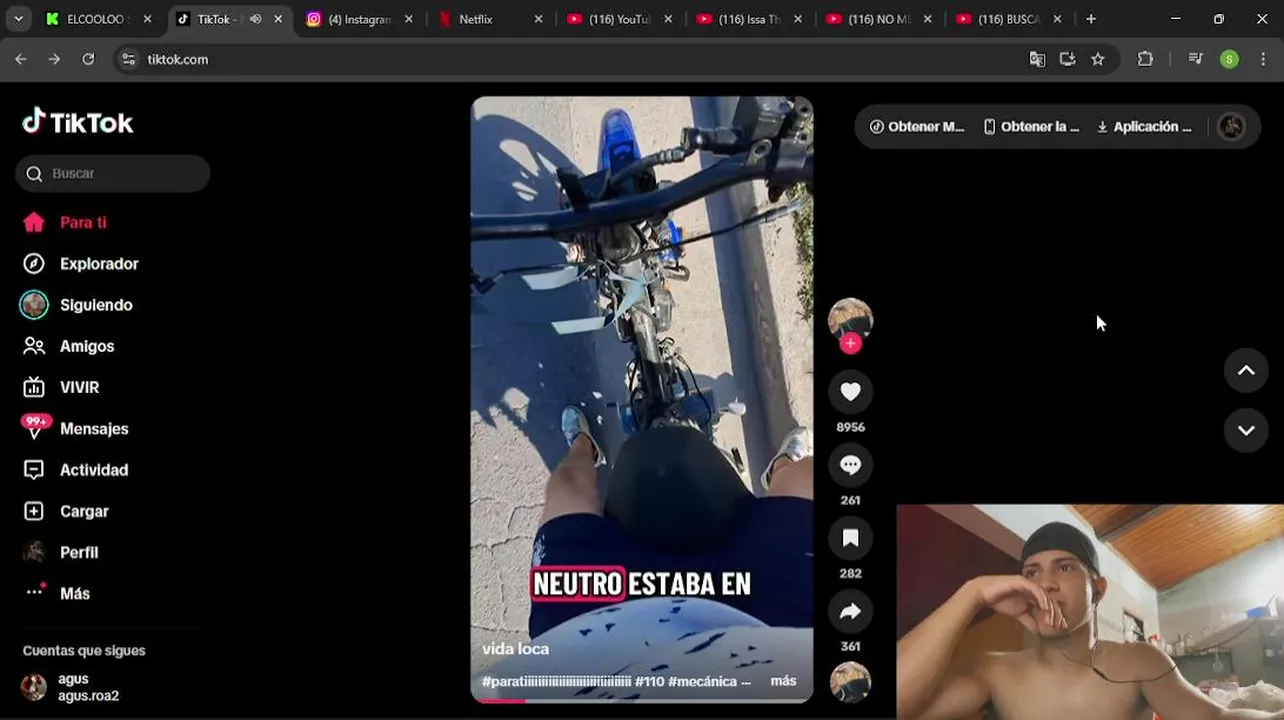Open the top-right profile avatar

(1232, 126)
